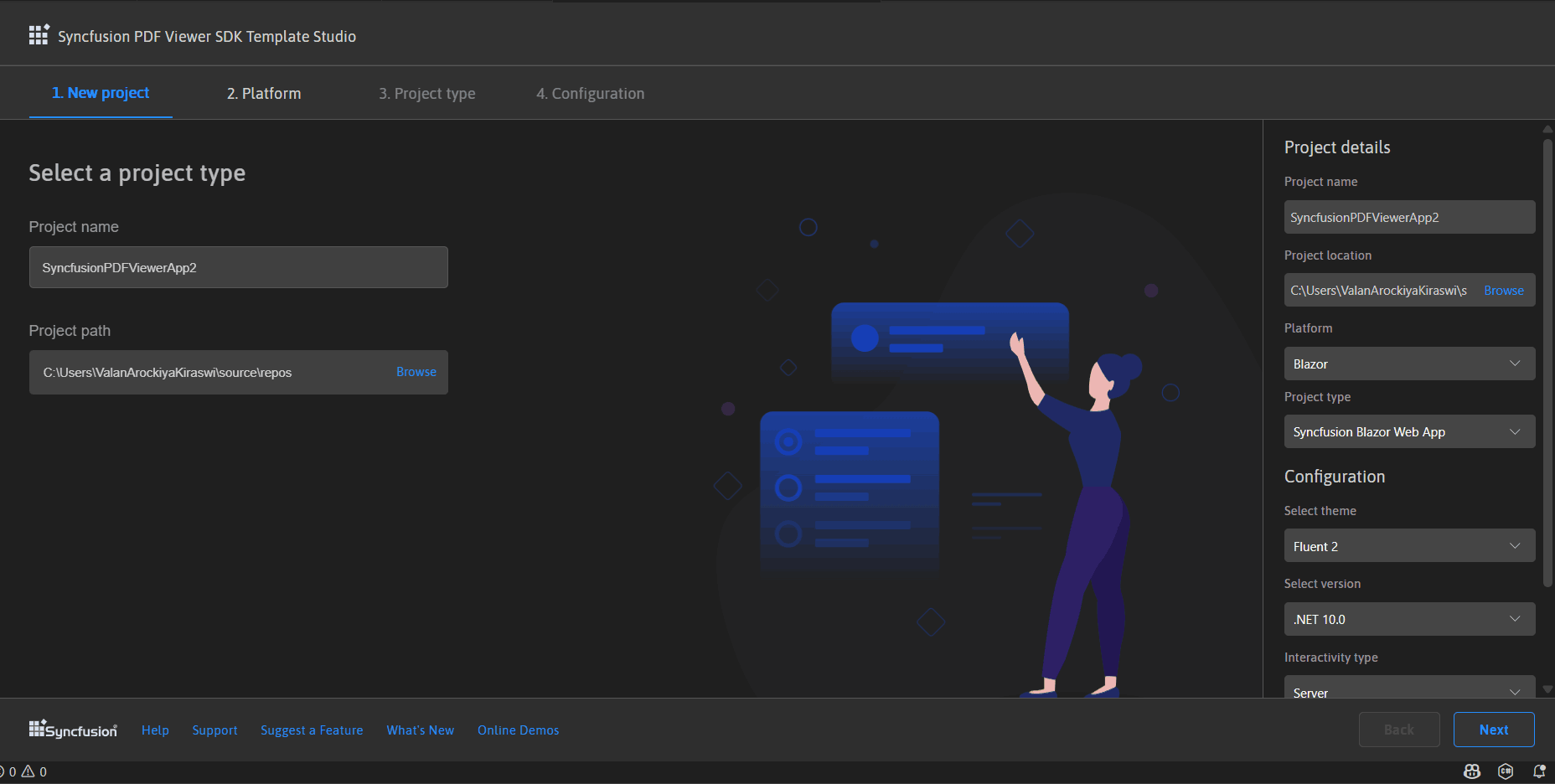Expand the Interactivity type Server dropdown
The image size is (1555, 784).
(1409, 689)
